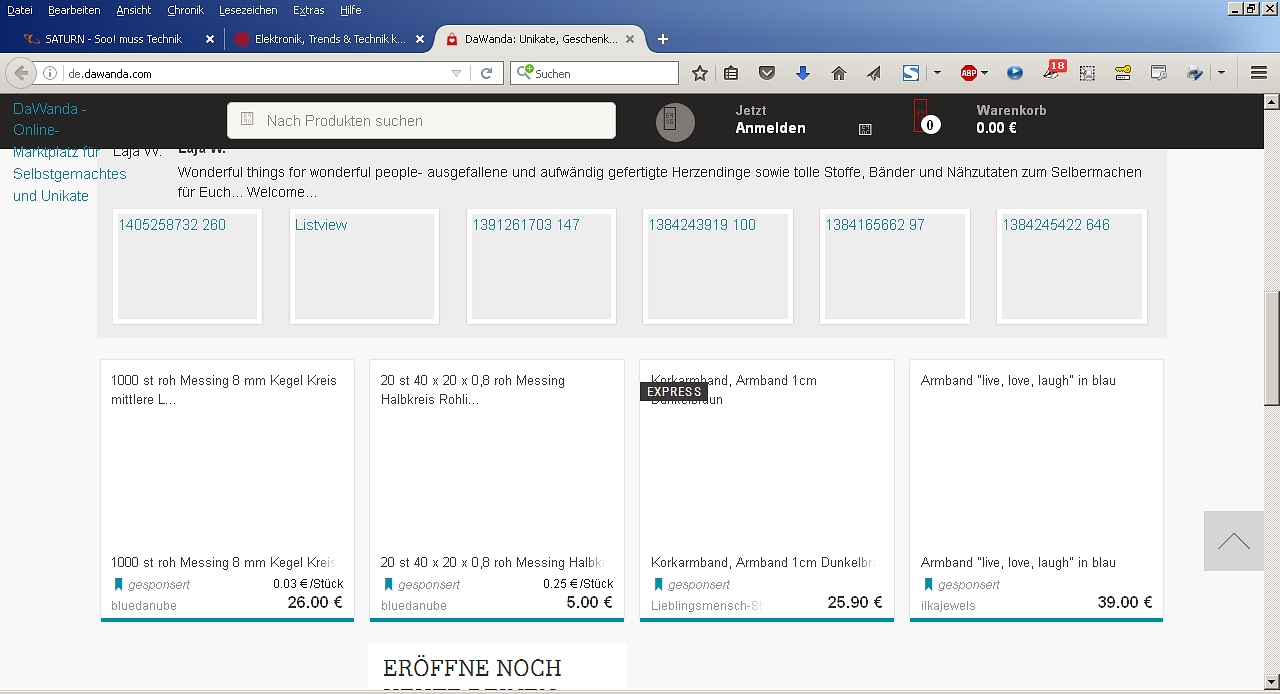This screenshot has height=694, width=1280.
Task: Open the Listview link
Action: (x=321, y=225)
